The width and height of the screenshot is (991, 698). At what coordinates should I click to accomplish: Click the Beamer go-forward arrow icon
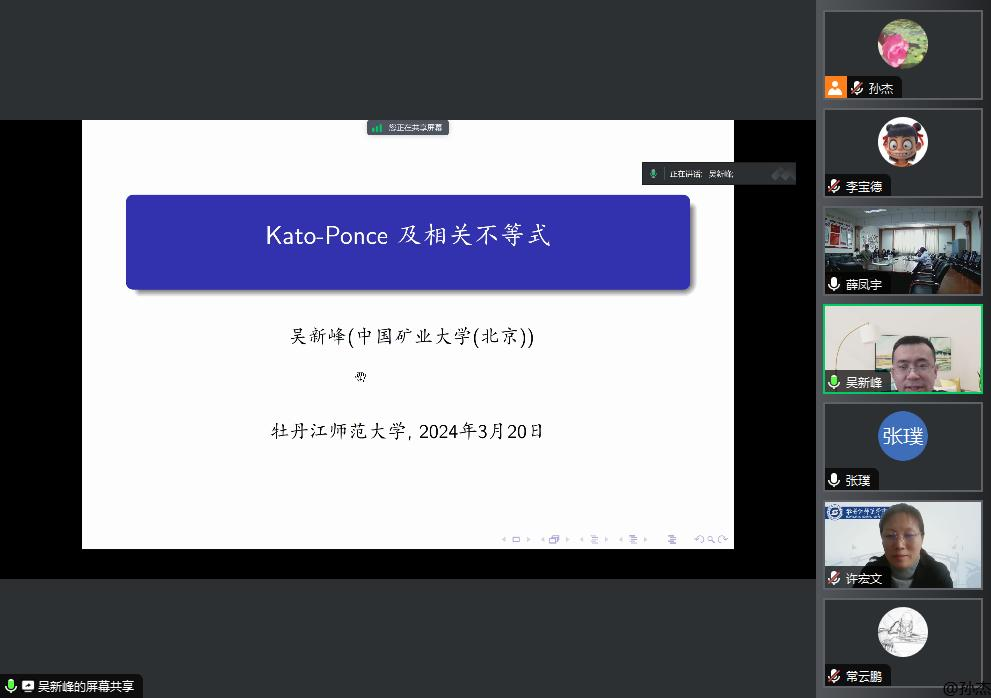point(723,540)
